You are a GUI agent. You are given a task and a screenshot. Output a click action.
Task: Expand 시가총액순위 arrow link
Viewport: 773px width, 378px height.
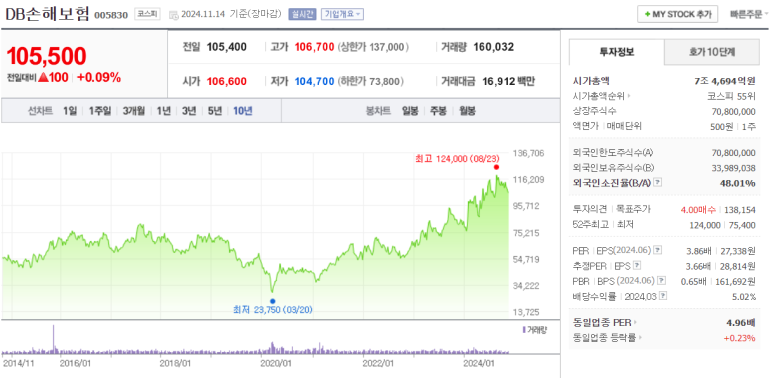(603, 96)
